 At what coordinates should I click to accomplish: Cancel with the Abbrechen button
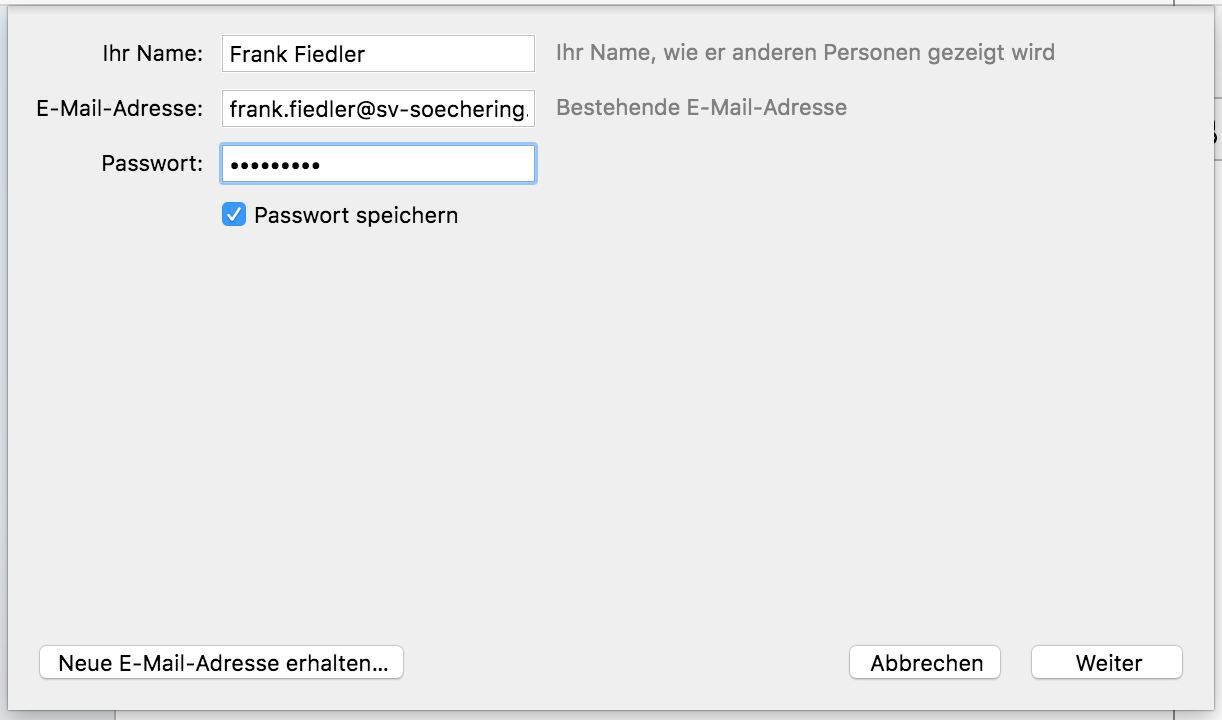tap(926, 662)
